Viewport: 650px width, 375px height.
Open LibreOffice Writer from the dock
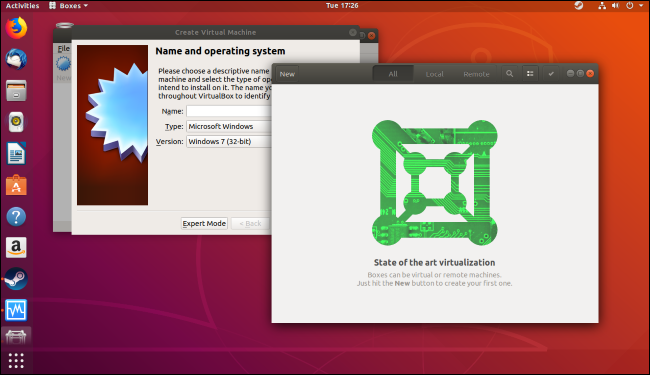click(16, 153)
